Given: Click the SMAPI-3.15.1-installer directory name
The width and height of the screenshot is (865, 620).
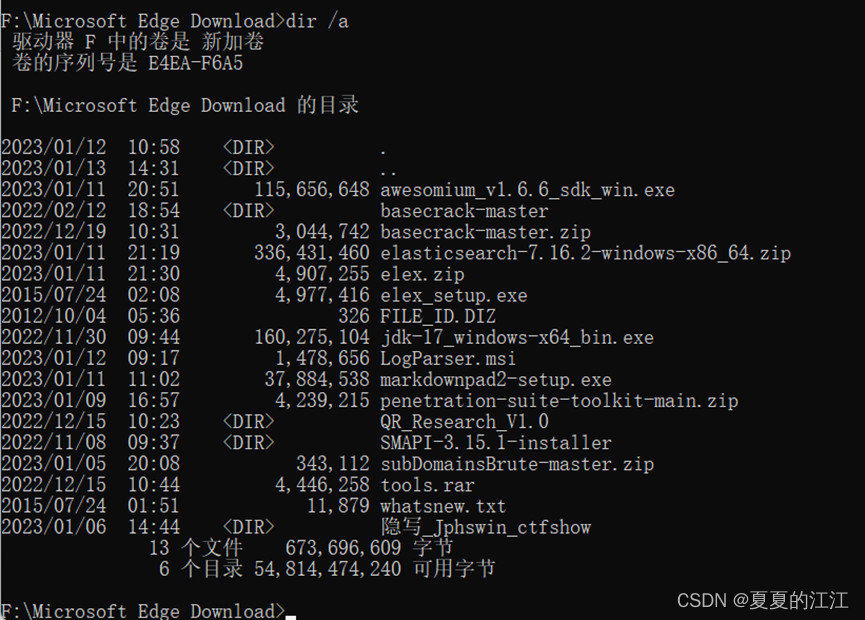Looking at the screenshot, I should (x=495, y=443).
